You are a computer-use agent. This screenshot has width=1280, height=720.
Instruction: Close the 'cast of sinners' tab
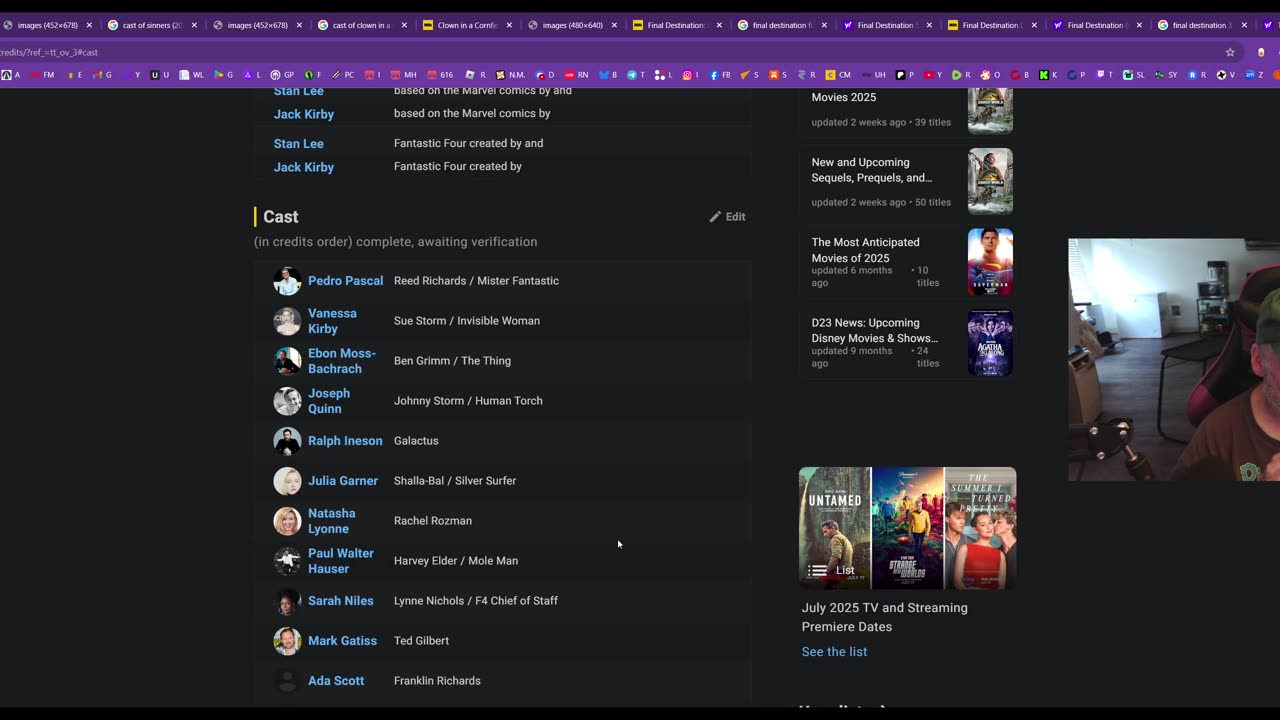coord(194,25)
